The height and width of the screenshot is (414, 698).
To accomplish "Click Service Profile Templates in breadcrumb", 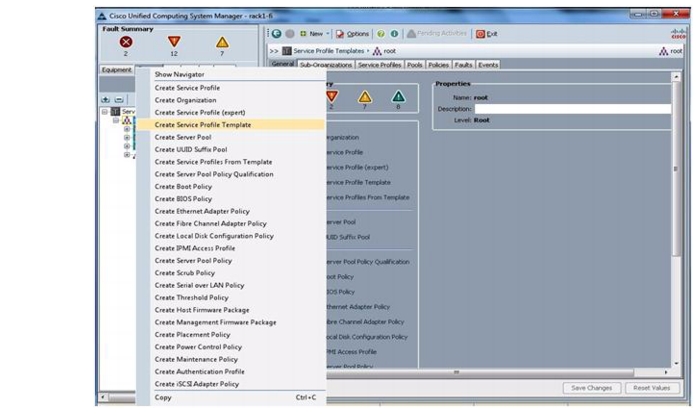I will tap(329, 51).
